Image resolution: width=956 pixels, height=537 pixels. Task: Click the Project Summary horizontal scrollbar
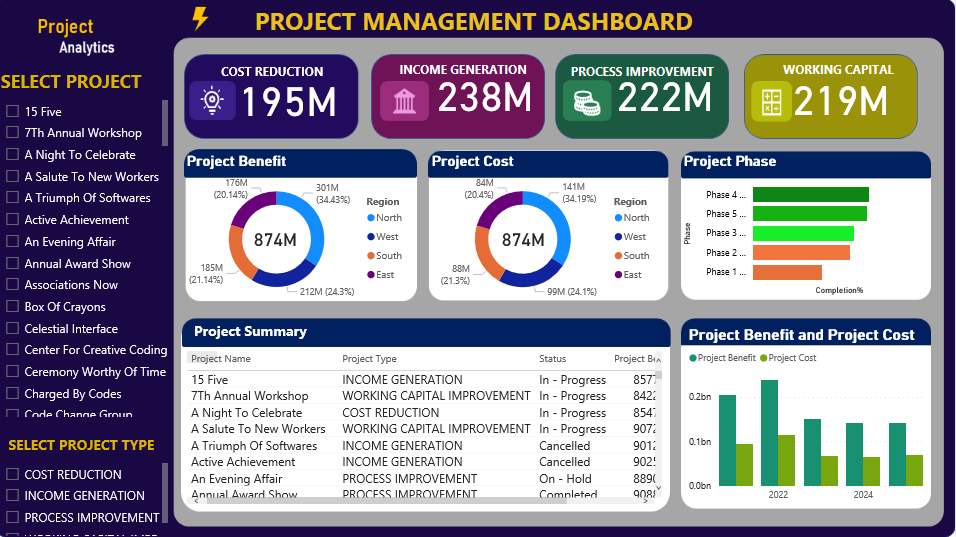(x=420, y=500)
